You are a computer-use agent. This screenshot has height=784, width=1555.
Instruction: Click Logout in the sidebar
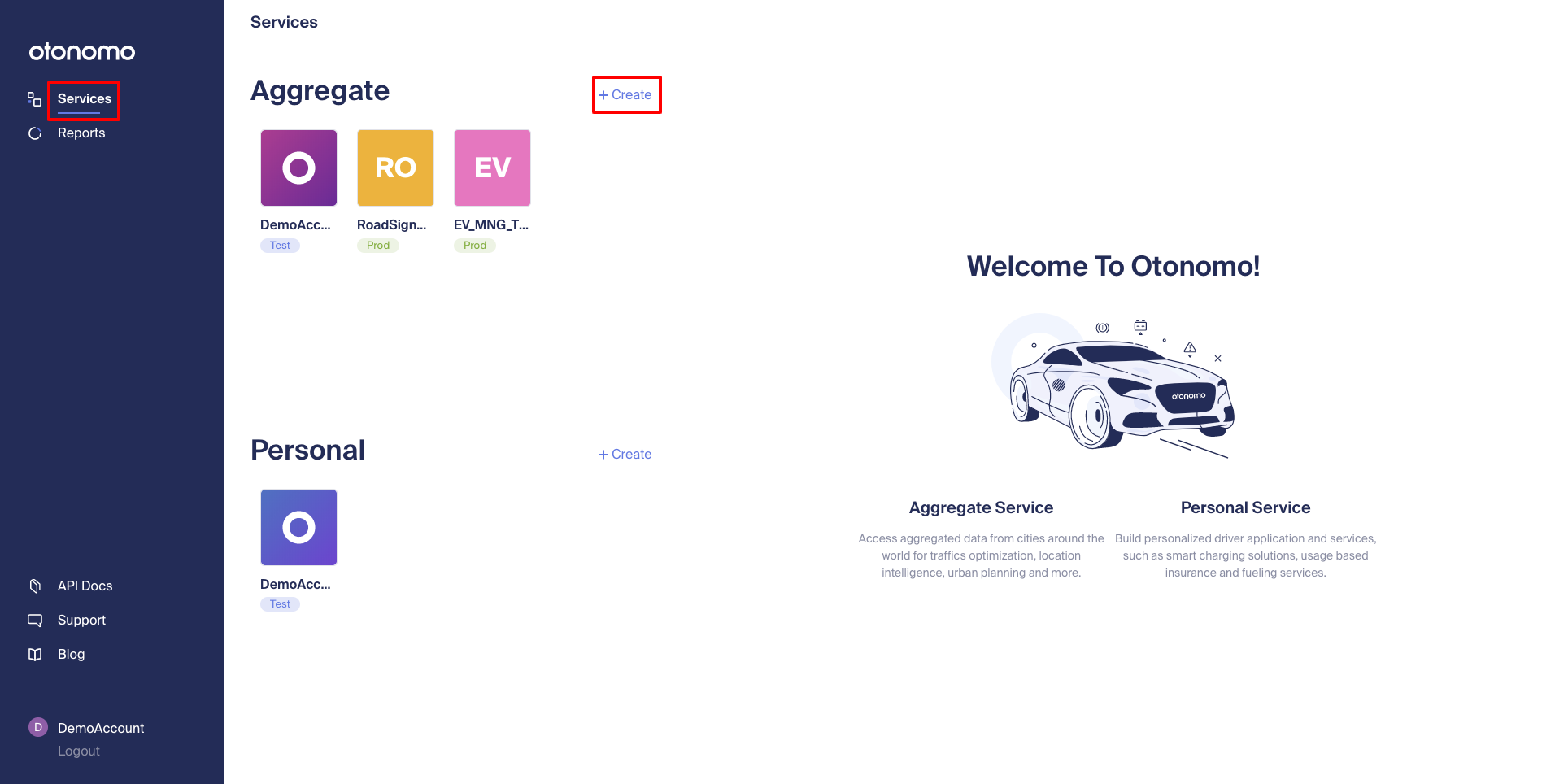[79, 751]
